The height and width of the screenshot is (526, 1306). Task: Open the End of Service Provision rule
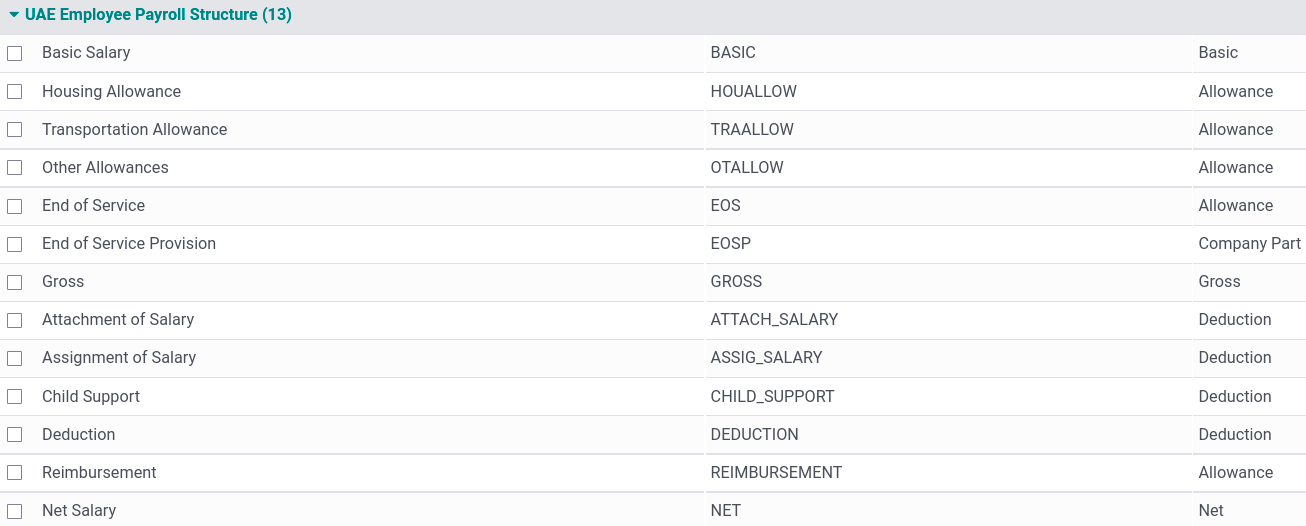point(129,244)
